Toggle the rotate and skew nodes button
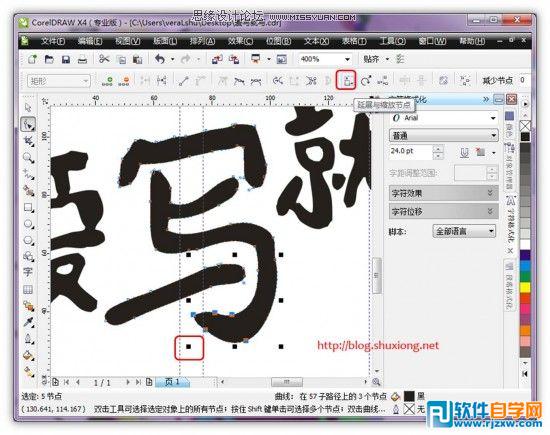The image size is (550, 435). [x=365, y=81]
